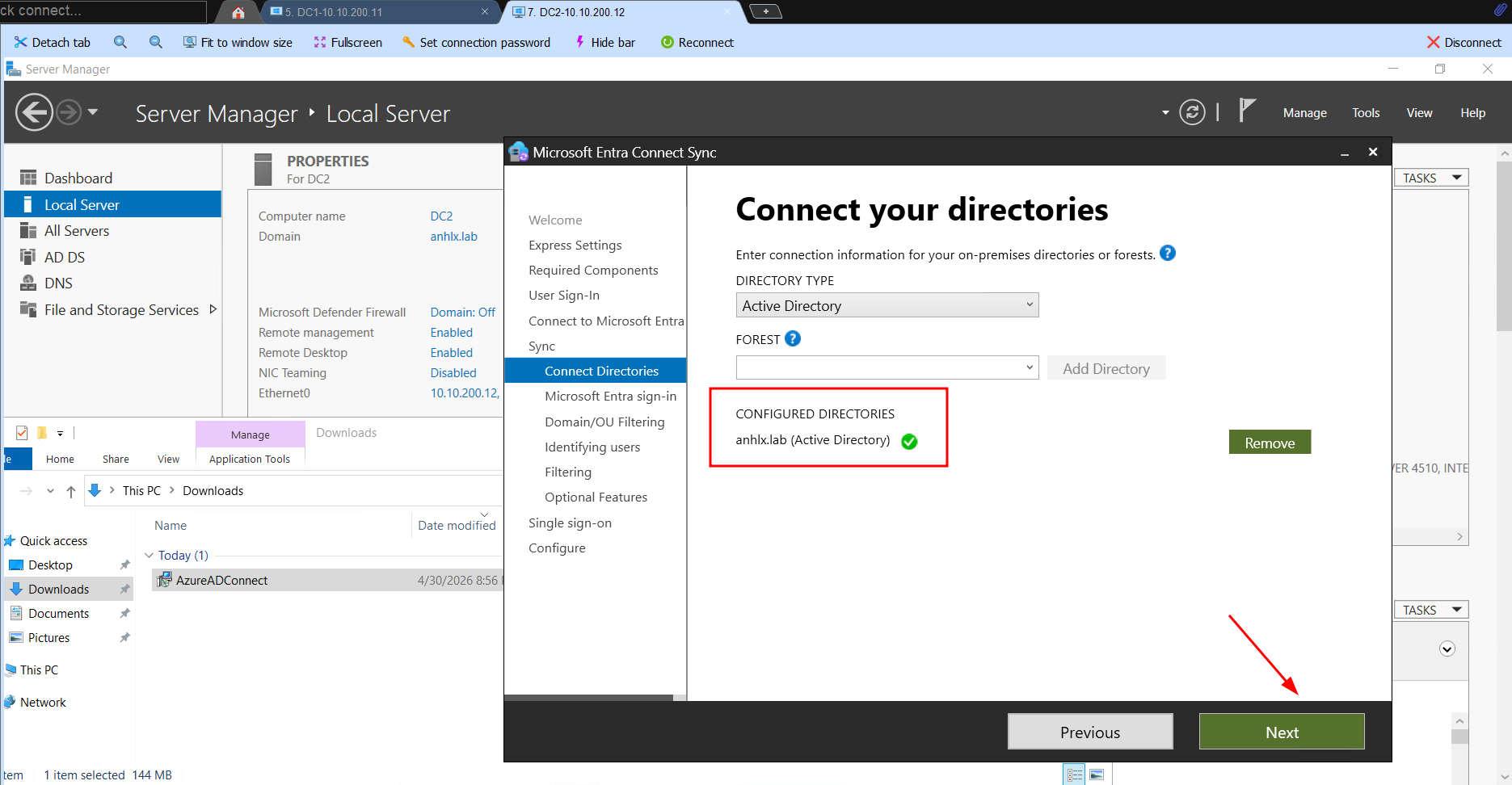Click help icon next to FOREST
The height and width of the screenshot is (785, 1512).
tap(793, 339)
